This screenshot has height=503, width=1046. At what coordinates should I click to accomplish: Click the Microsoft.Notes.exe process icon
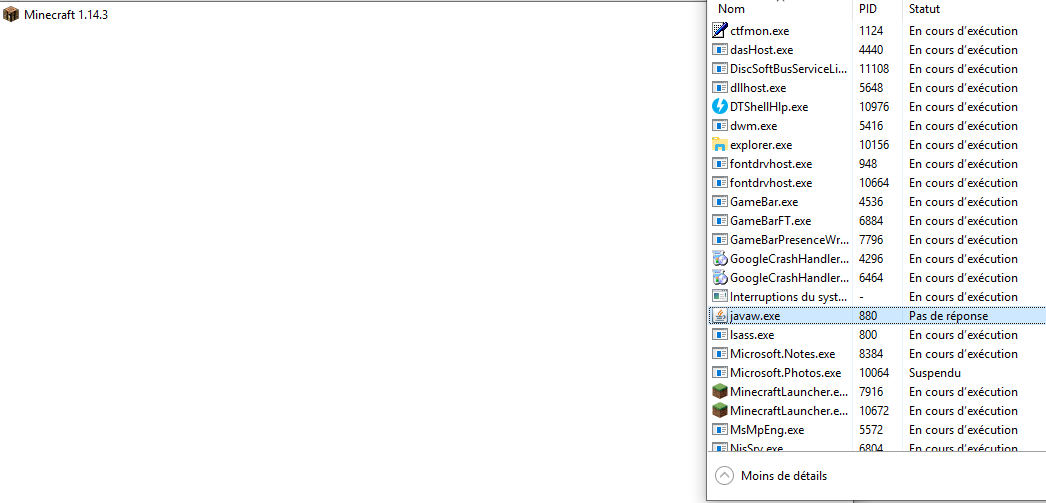(719, 354)
